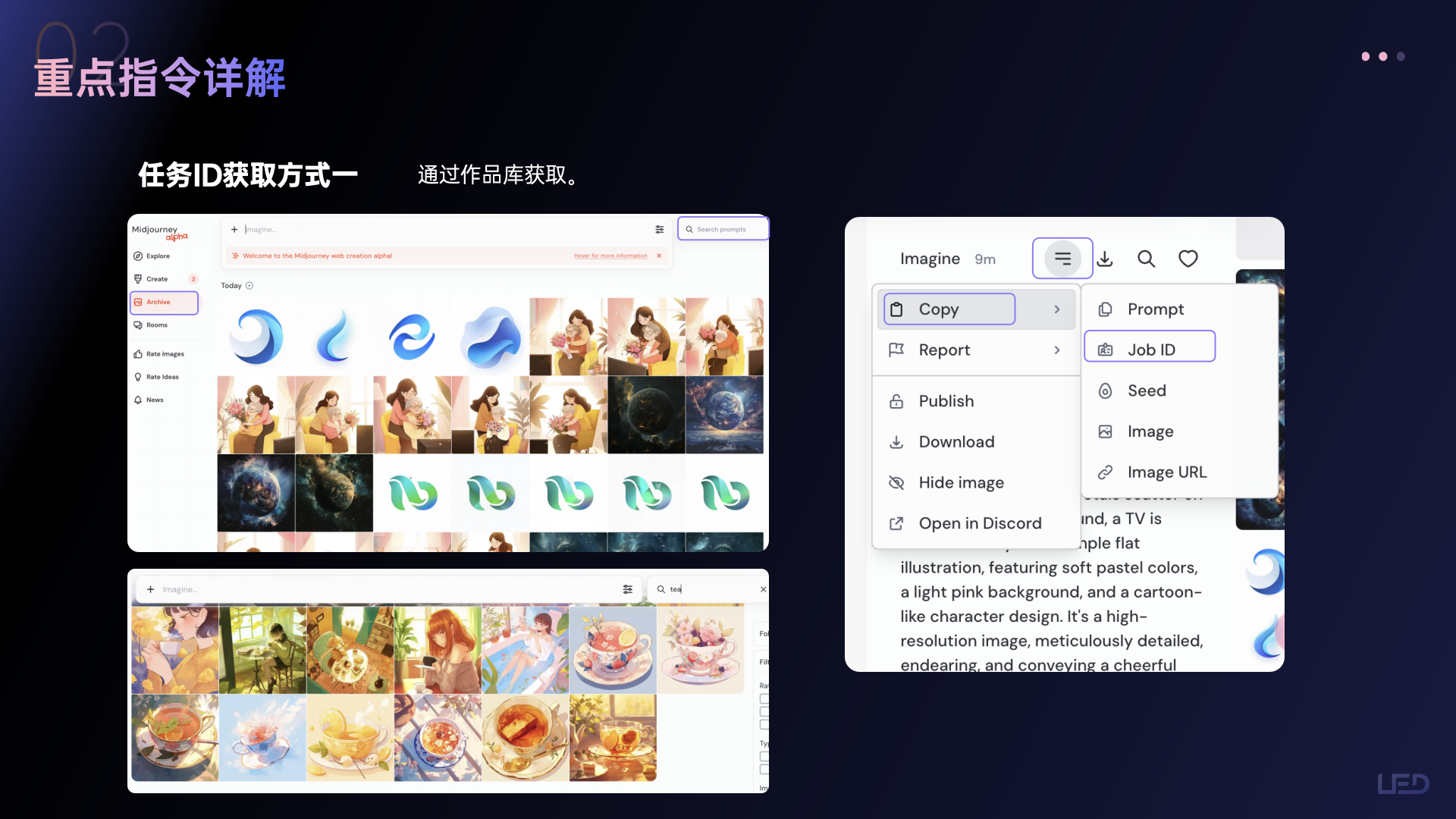Click the plus icon beside Today

pos(249,286)
